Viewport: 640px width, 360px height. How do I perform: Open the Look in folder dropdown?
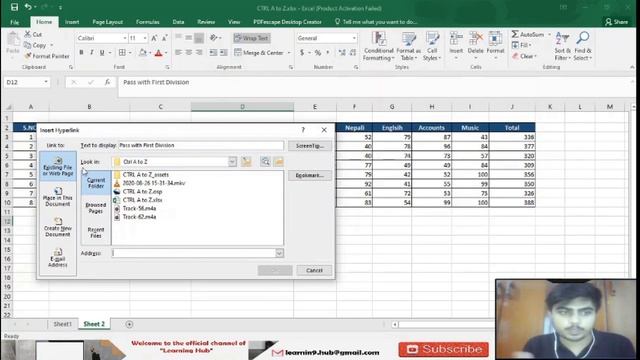coord(232,162)
